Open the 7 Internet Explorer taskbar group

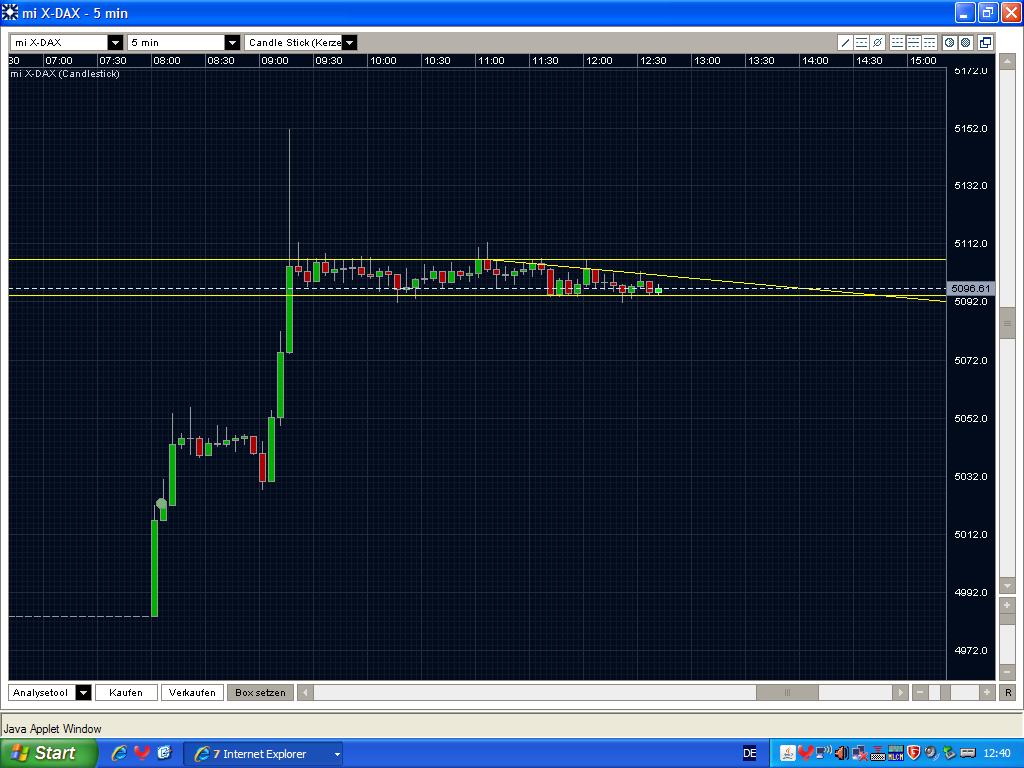264,754
